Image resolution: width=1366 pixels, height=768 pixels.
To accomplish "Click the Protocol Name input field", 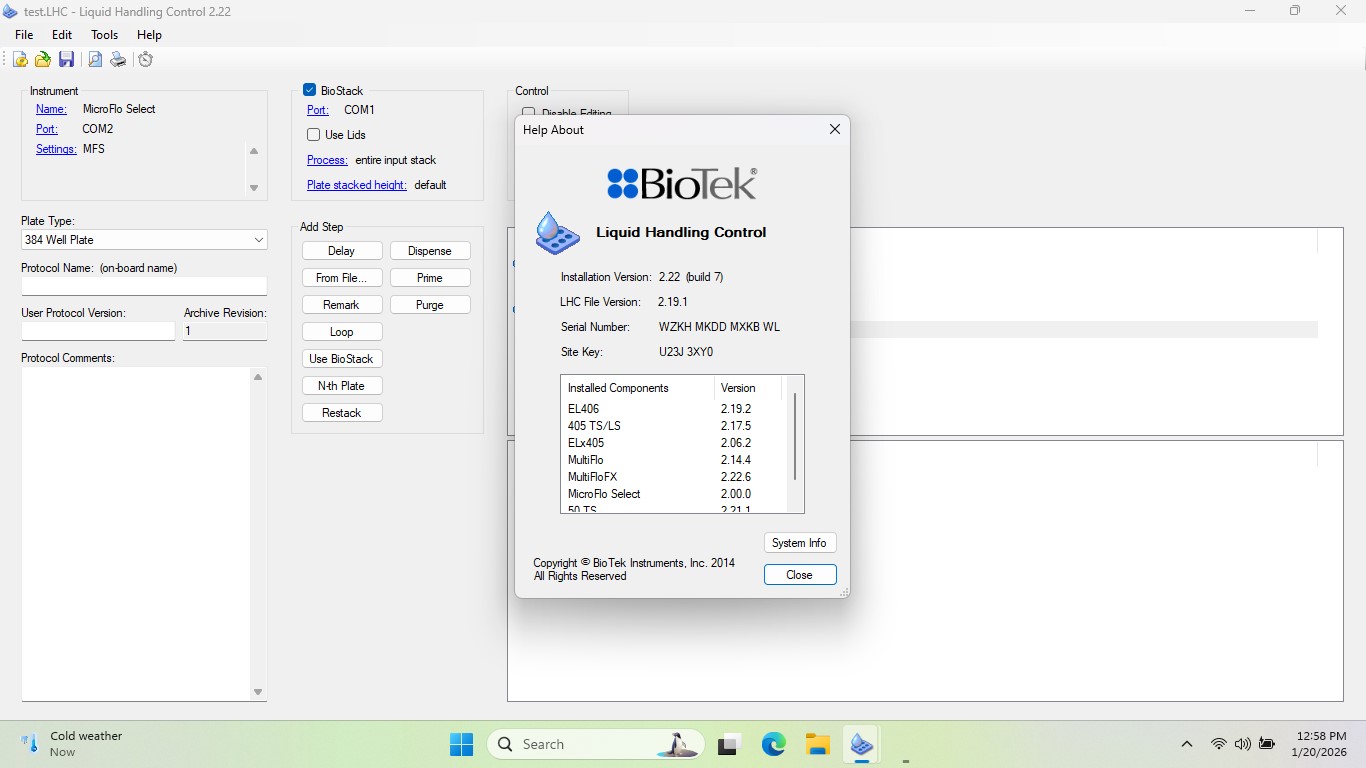I will pyautogui.click(x=144, y=286).
